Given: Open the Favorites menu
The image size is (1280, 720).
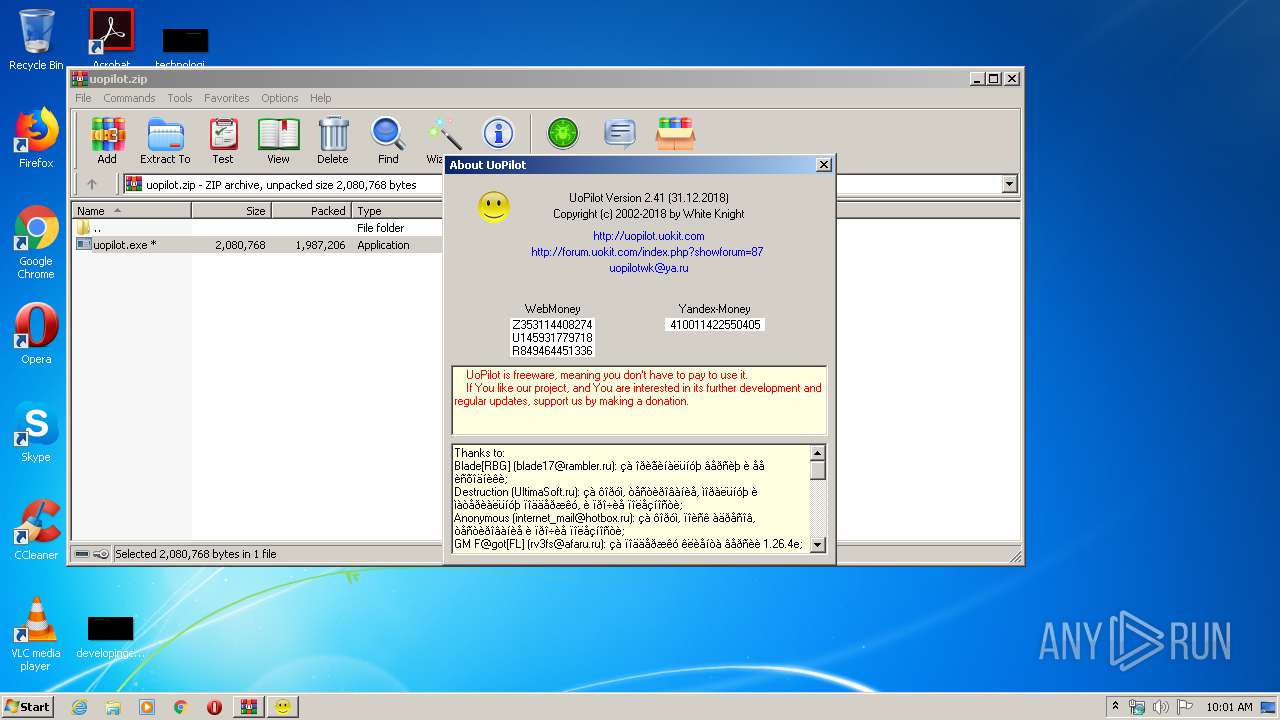Looking at the screenshot, I should [227, 98].
